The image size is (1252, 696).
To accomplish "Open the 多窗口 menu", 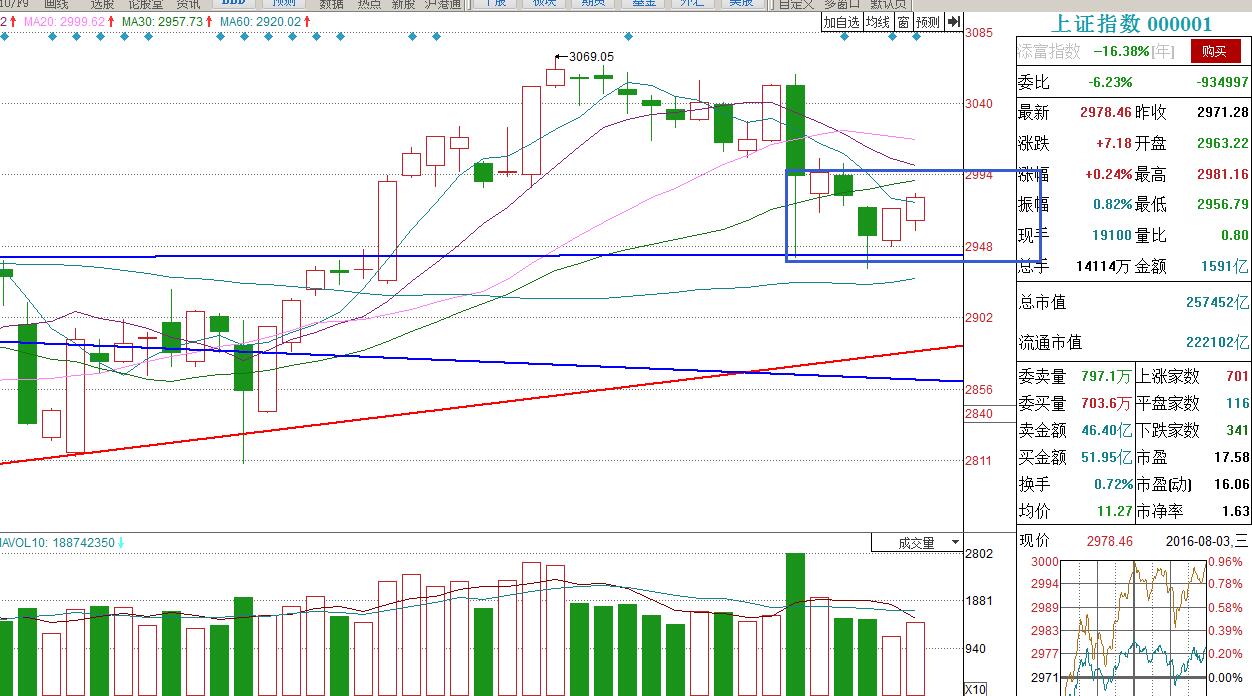I will (843, 5).
